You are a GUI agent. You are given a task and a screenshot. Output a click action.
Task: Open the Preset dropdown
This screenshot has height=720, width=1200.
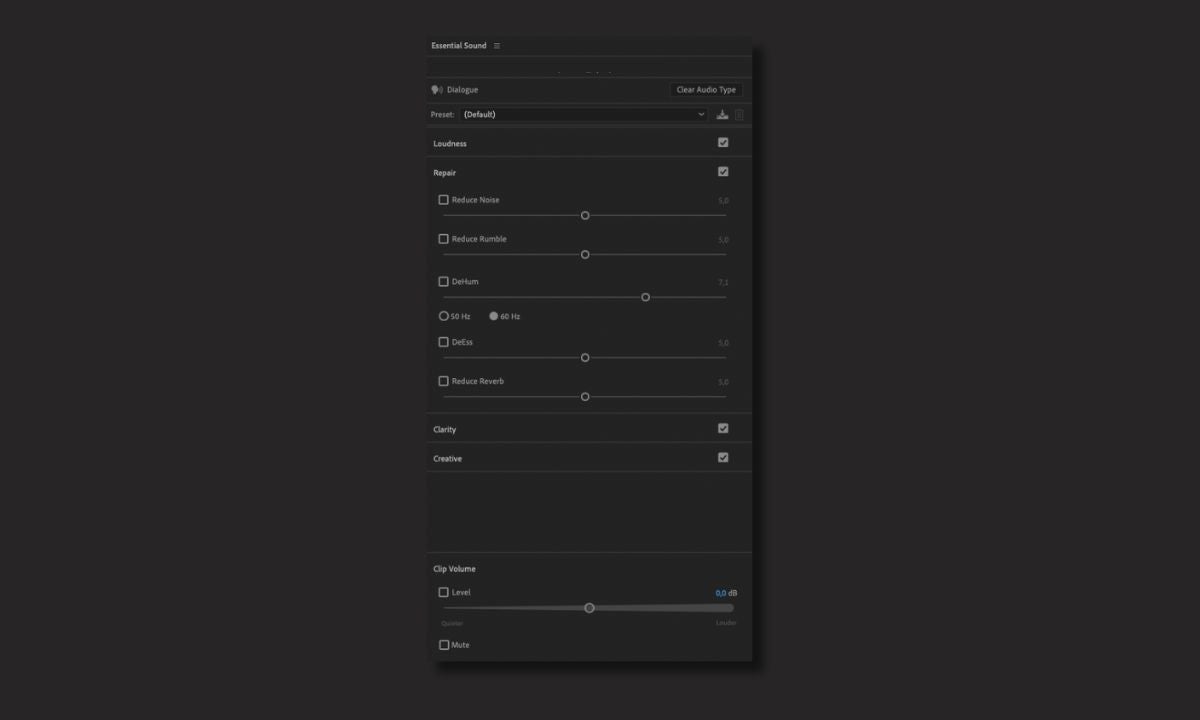[x=585, y=115]
